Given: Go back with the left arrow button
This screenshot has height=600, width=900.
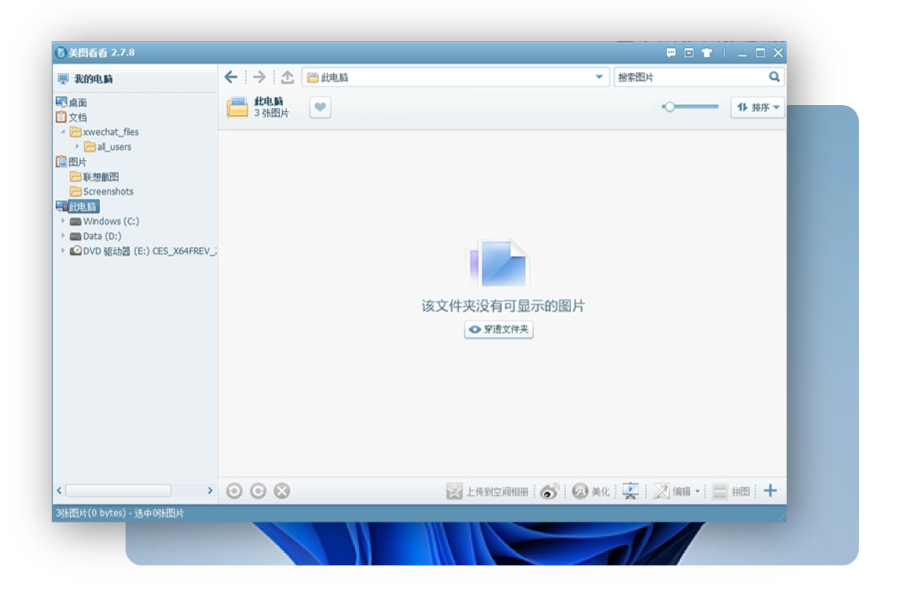Looking at the screenshot, I should pos(231,77).
